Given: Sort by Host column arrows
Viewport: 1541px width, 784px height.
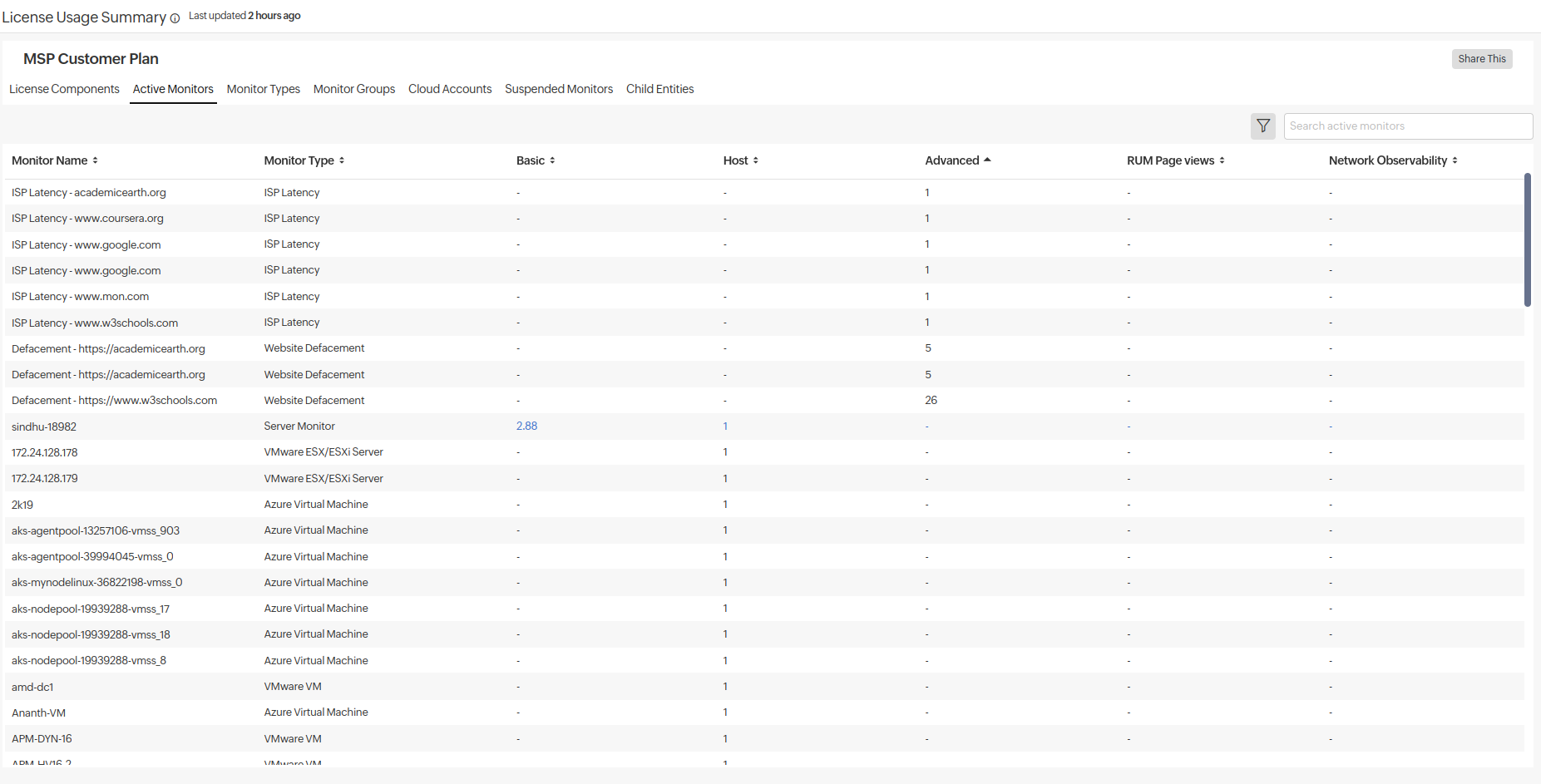Looking at the screenshot, I should pos(755,160).
